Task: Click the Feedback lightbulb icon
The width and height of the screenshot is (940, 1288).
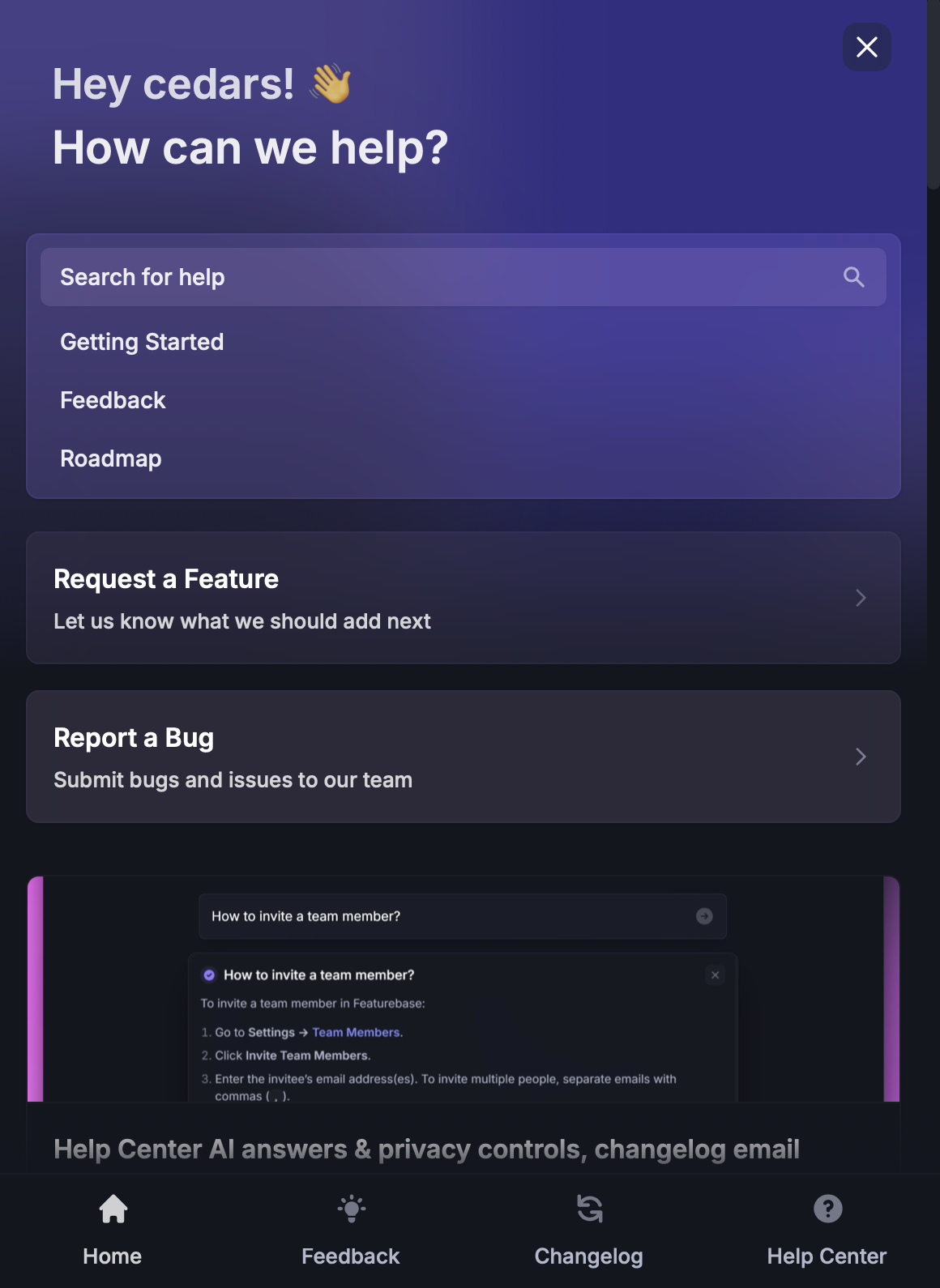Action: coord(351,1209)
